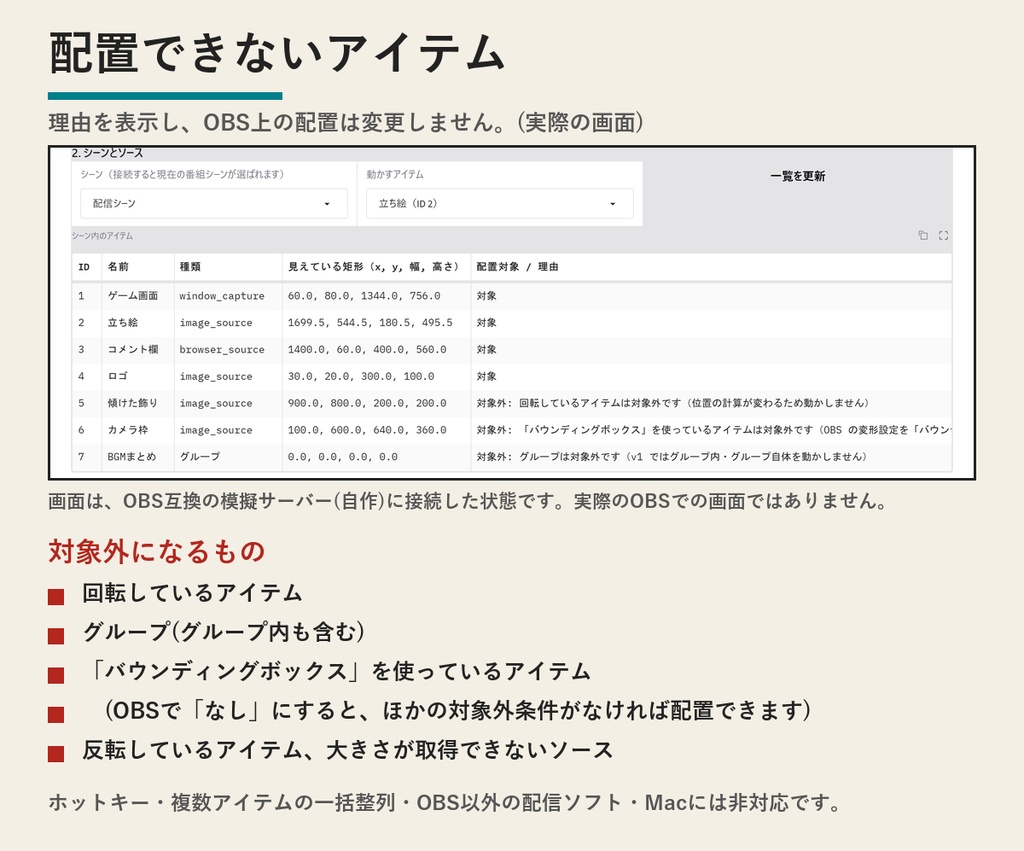This screenshot has height=851, width=1024.
Task: Click rectangle value 0.0, 0.0, 0.0, 0.0
Action: coord(376,457)
